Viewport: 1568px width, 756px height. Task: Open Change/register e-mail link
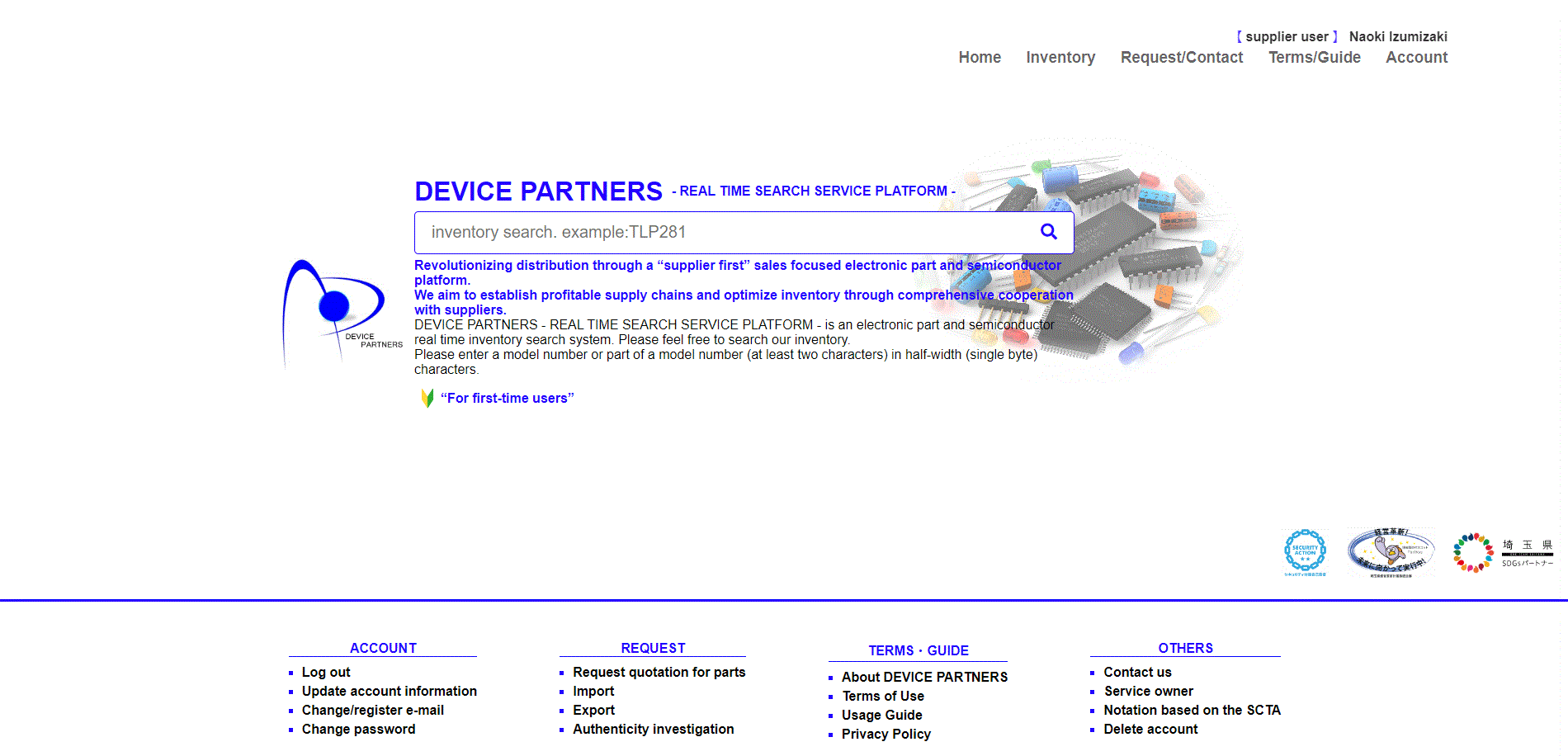(373, 710)
